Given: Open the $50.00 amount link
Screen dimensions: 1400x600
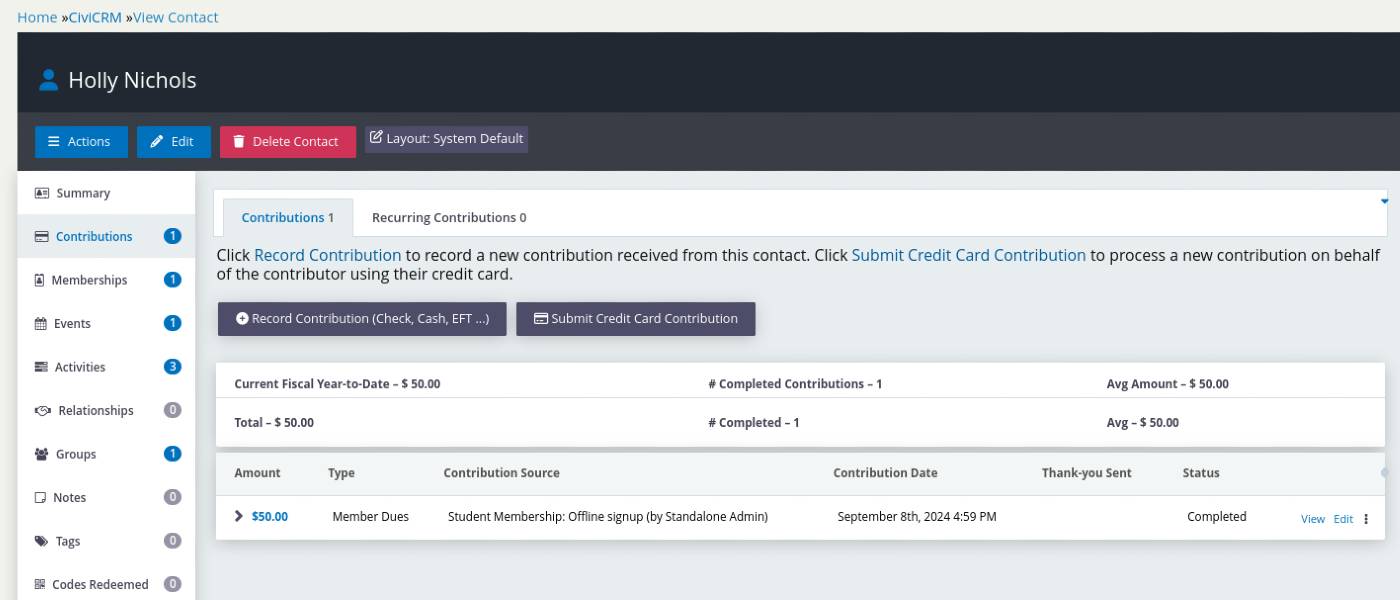Looking at the screenshot, I should [x=270, y=517].
